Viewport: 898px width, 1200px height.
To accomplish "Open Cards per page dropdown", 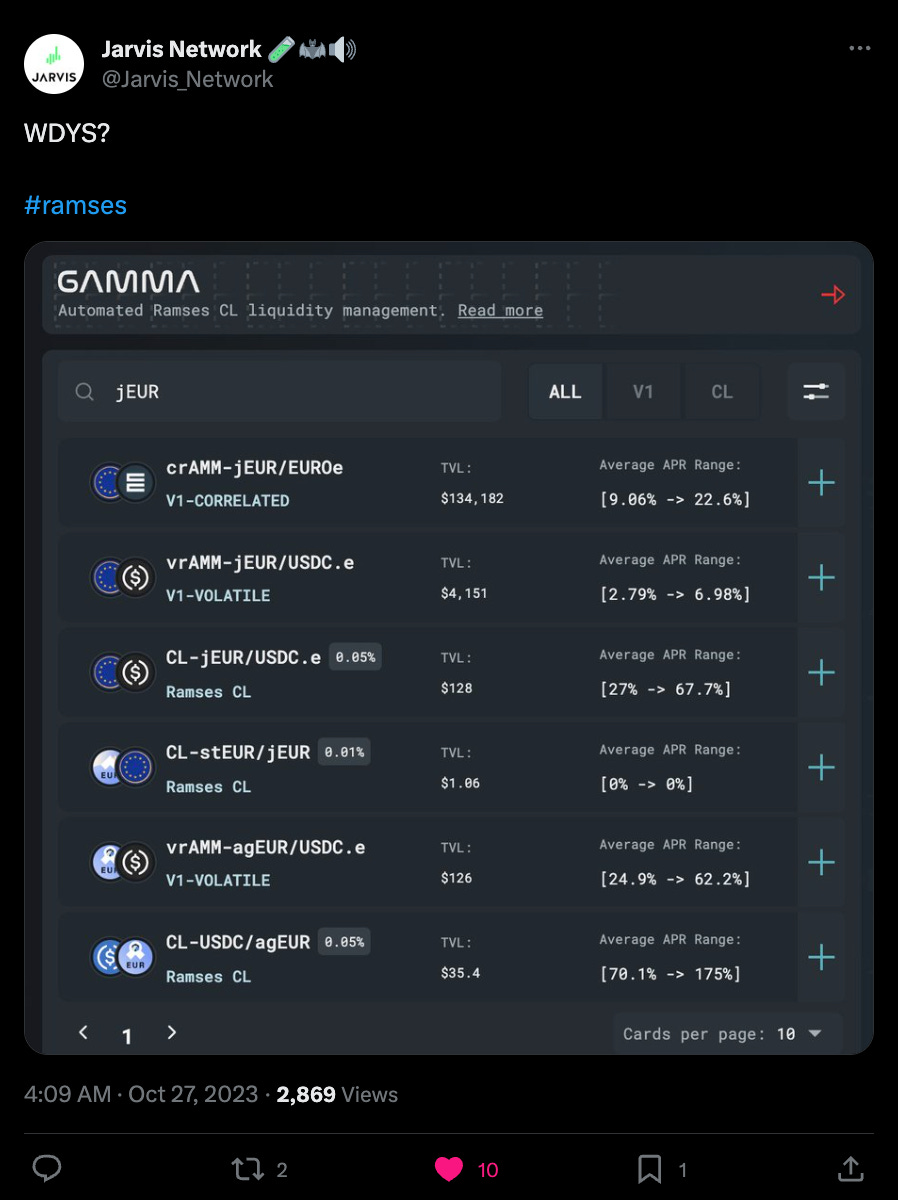I will (x=727, y=1034).
